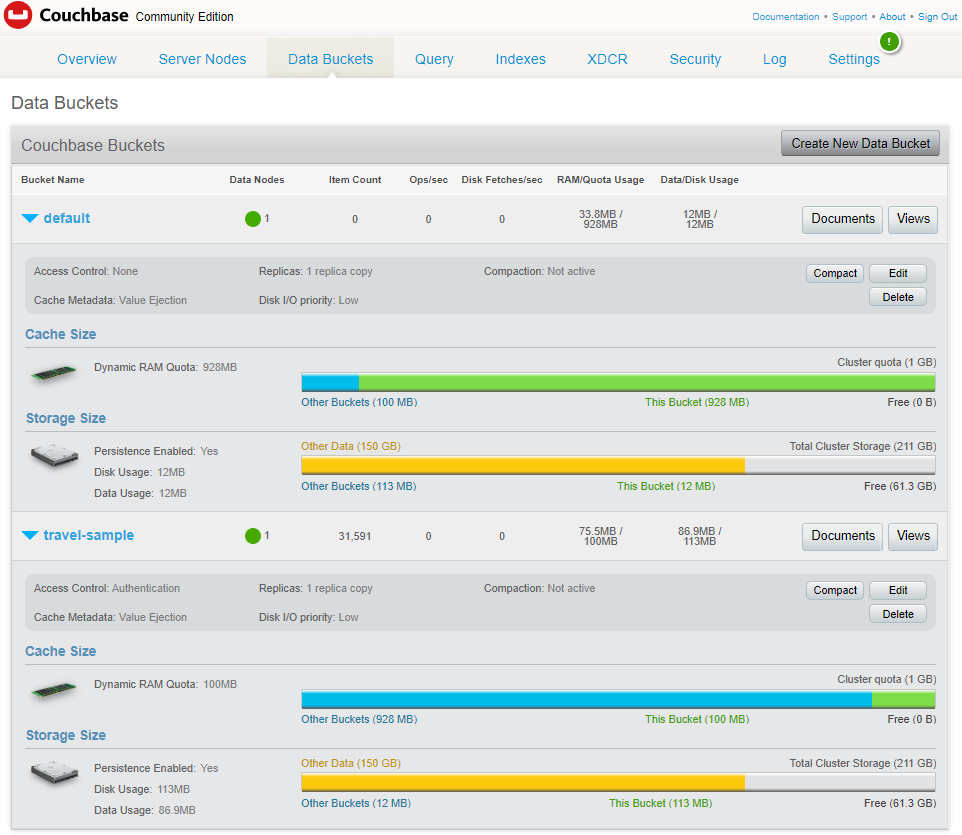This screenshot has width=962, height=835.
Task: Click the green node status dot for default
Action: click(253, 218)
